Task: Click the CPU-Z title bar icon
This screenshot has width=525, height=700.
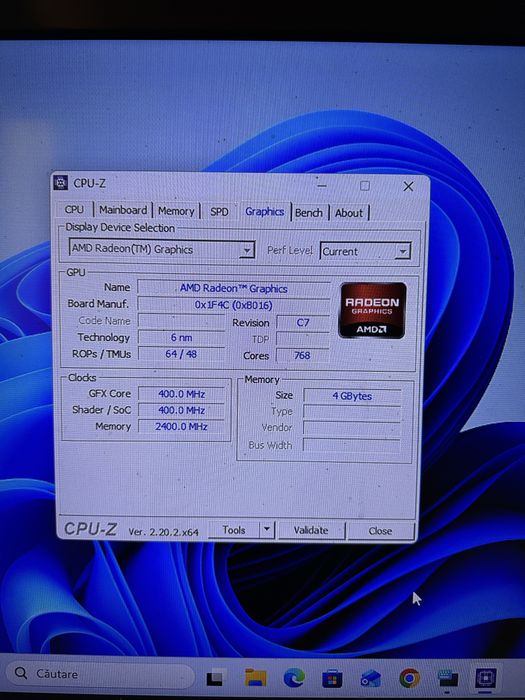Action: [61, 183]
